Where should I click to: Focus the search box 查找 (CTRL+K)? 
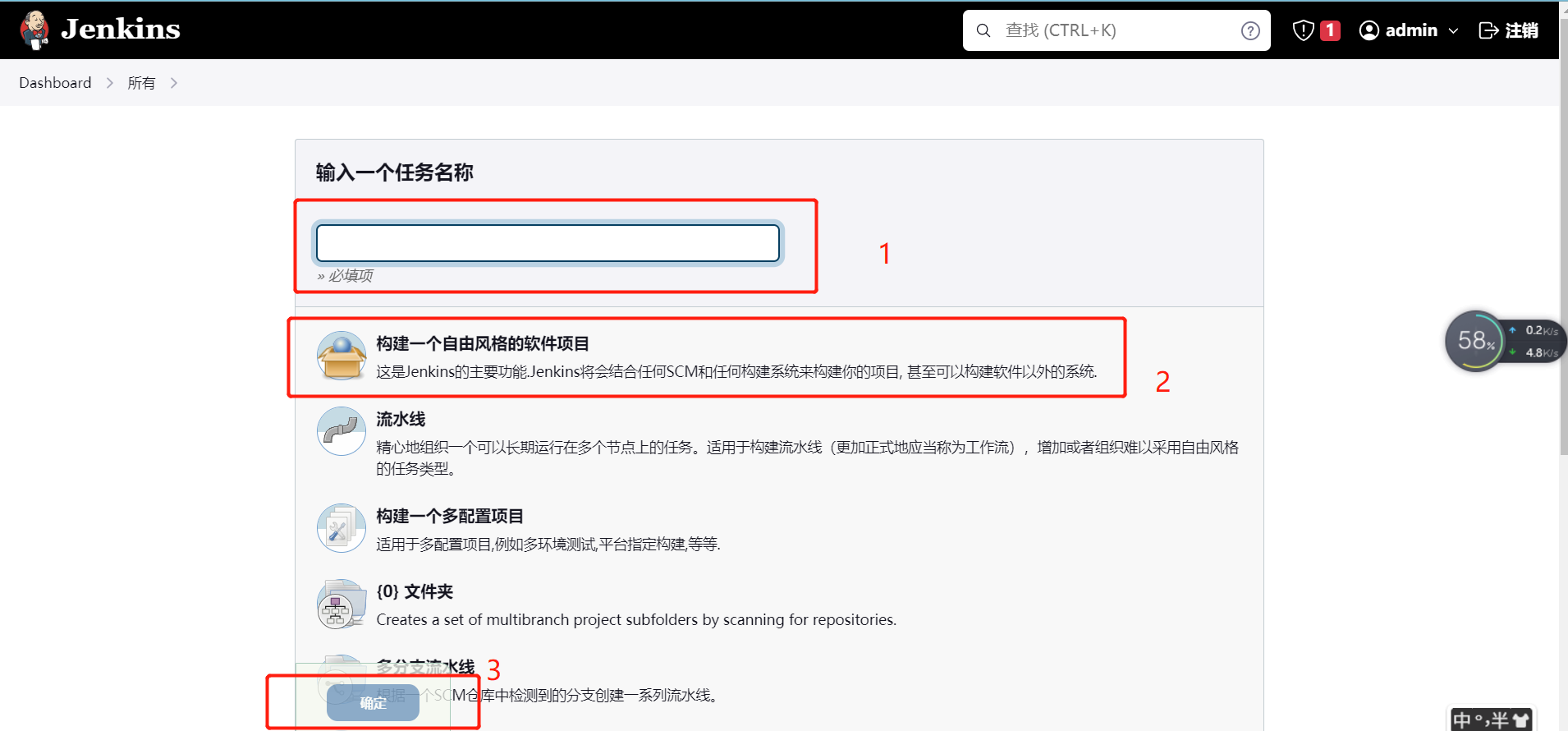(1116, 30)
